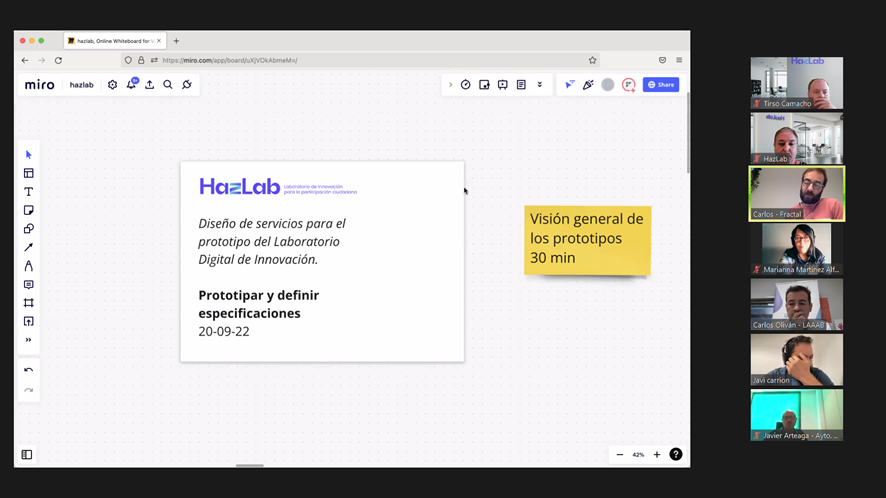
Task: Open the Templates tool
Action: tap(28, 173)
